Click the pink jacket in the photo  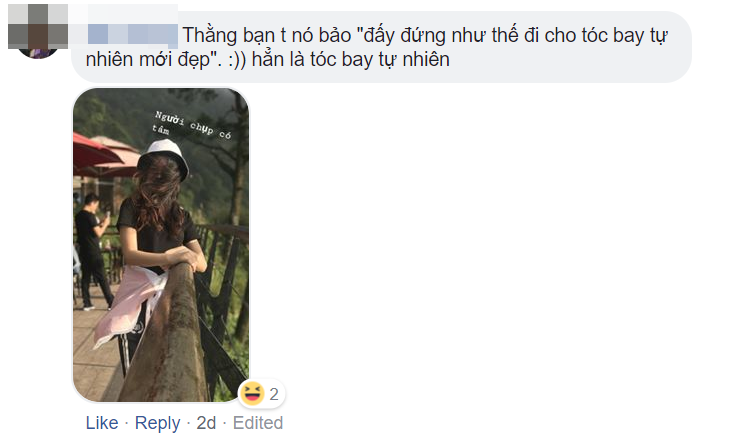click(130, 305)
